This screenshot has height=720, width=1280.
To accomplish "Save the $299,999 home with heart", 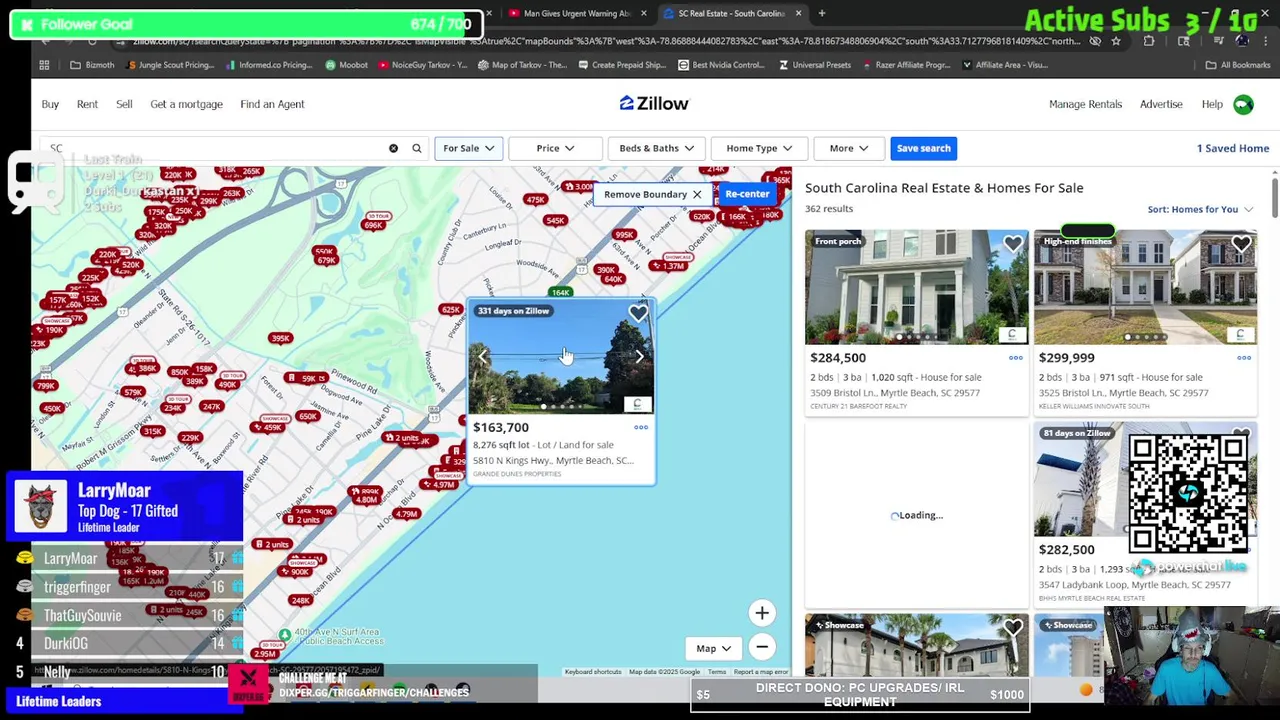I will click(1241, 244).
